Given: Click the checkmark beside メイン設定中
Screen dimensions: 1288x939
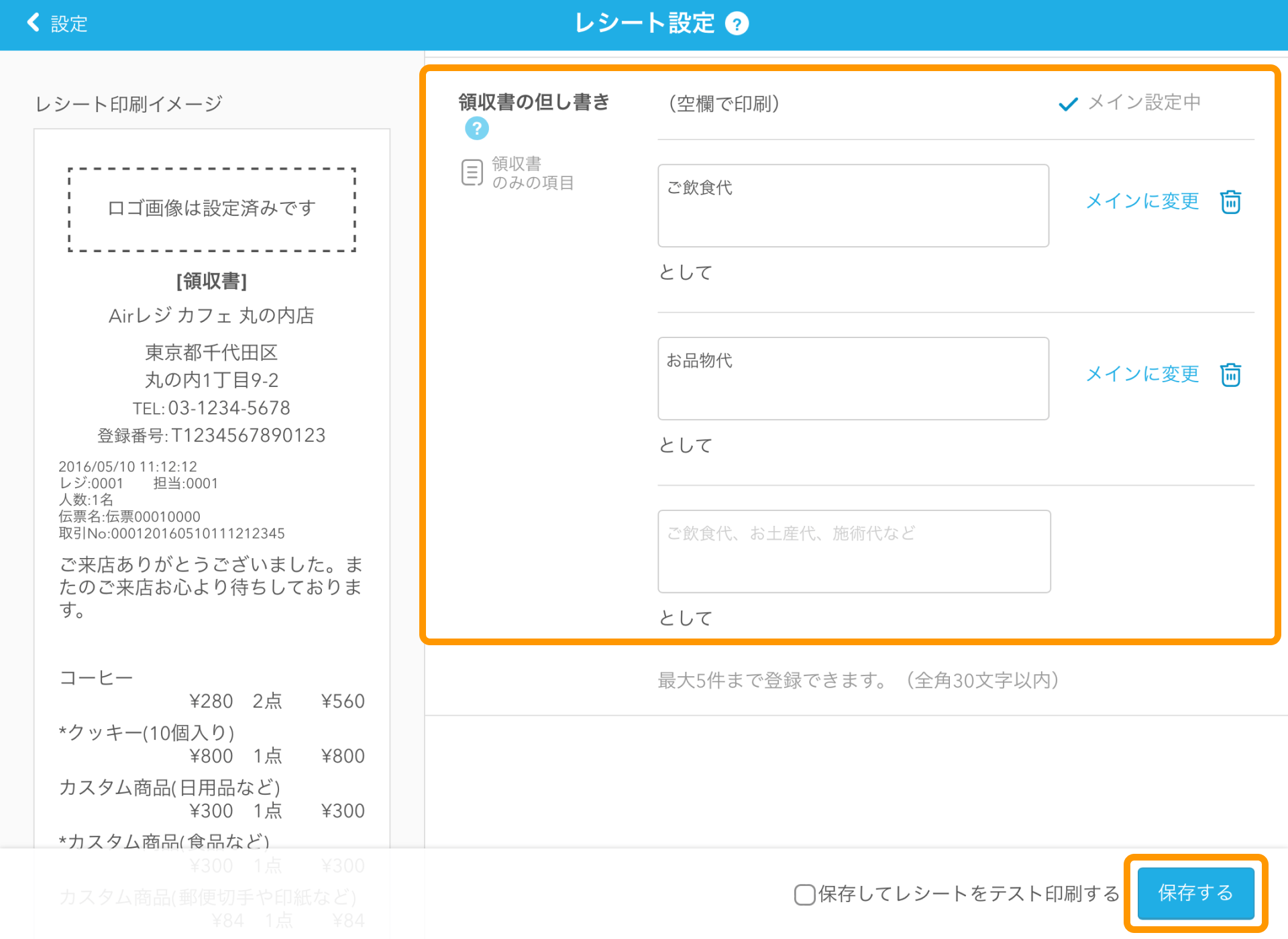Looking at the screenshot, I should coord(1067,103).
